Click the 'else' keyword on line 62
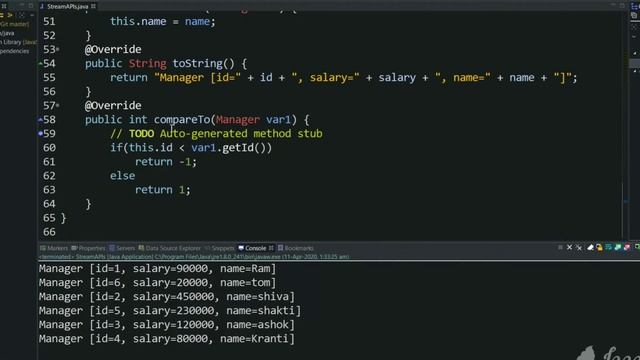Screen dimensions: 640x360 tap(122, 176)
